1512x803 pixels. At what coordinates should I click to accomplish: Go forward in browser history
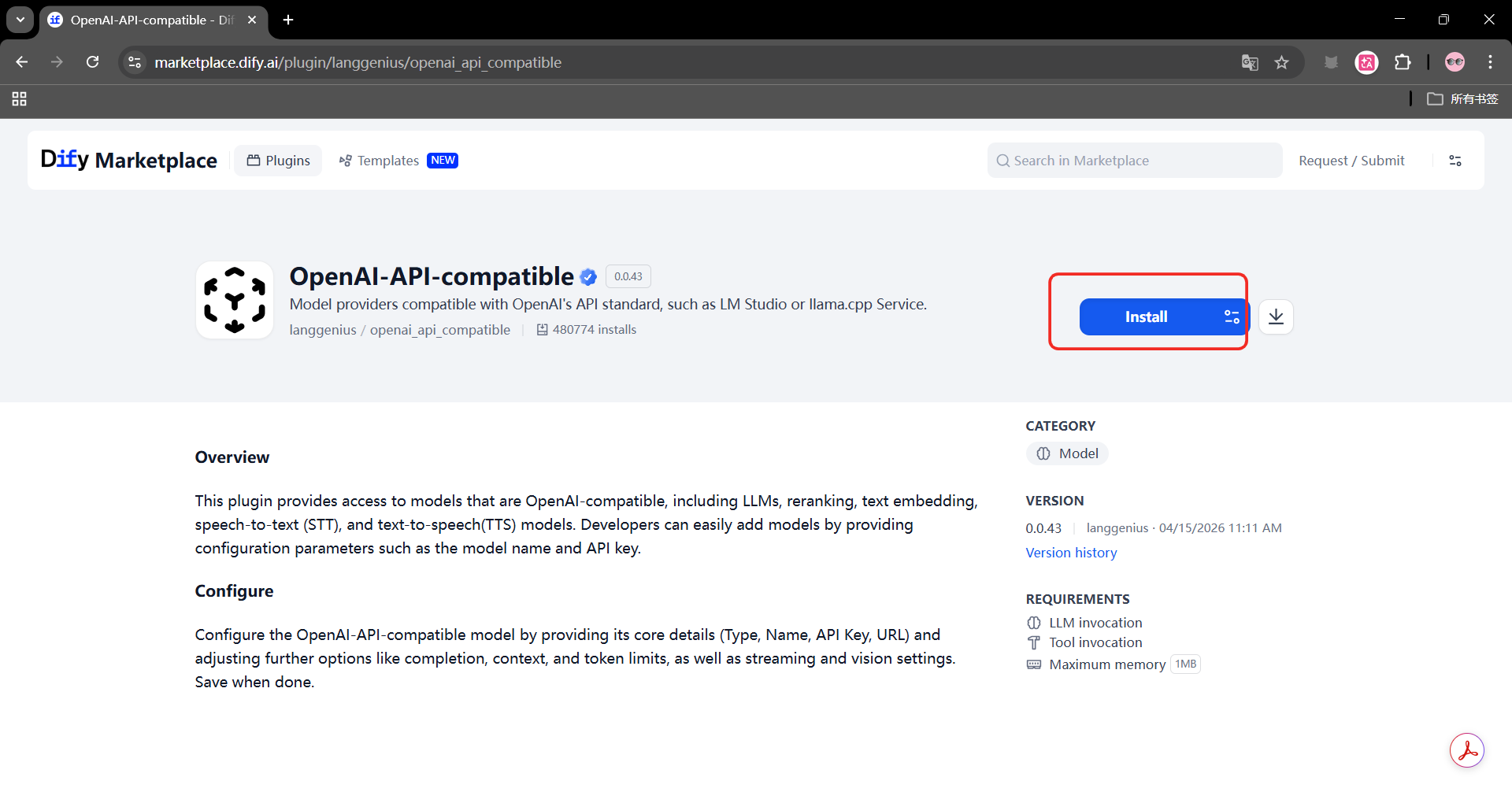57,62
